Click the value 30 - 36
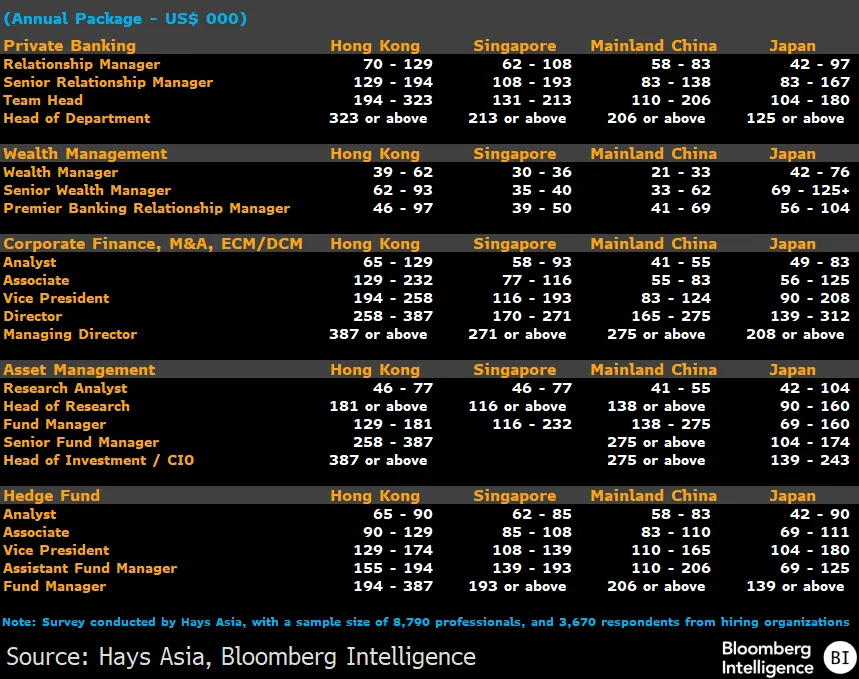 (542, 172)
